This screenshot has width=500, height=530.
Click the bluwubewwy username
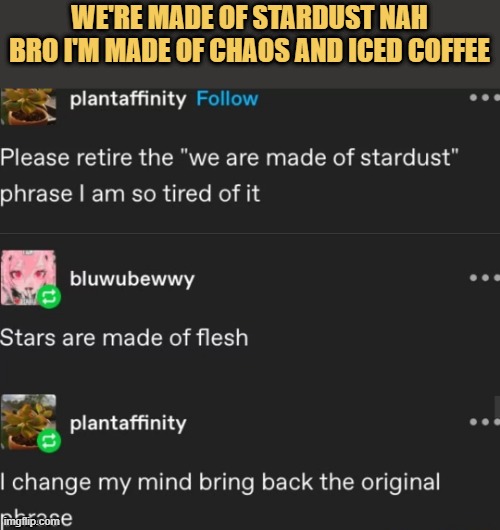[132, 279]
